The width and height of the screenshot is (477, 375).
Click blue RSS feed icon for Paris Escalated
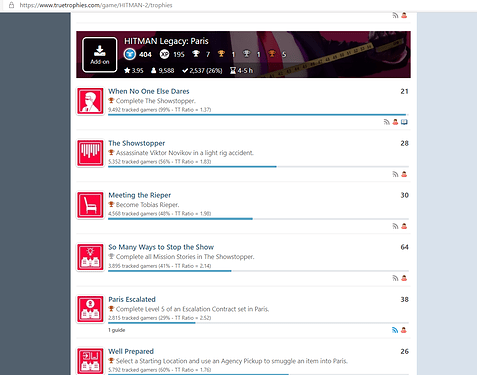[395, 330]
